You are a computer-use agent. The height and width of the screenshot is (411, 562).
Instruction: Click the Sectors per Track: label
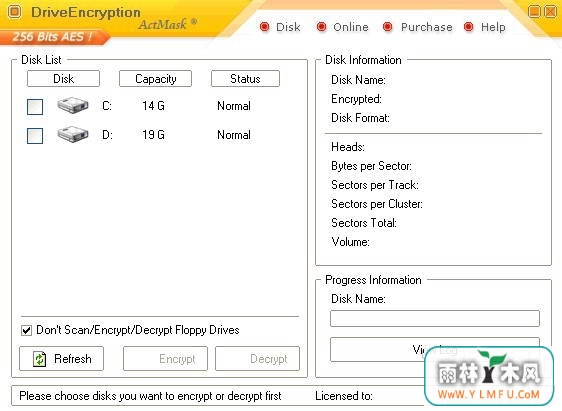pos(375,185)
